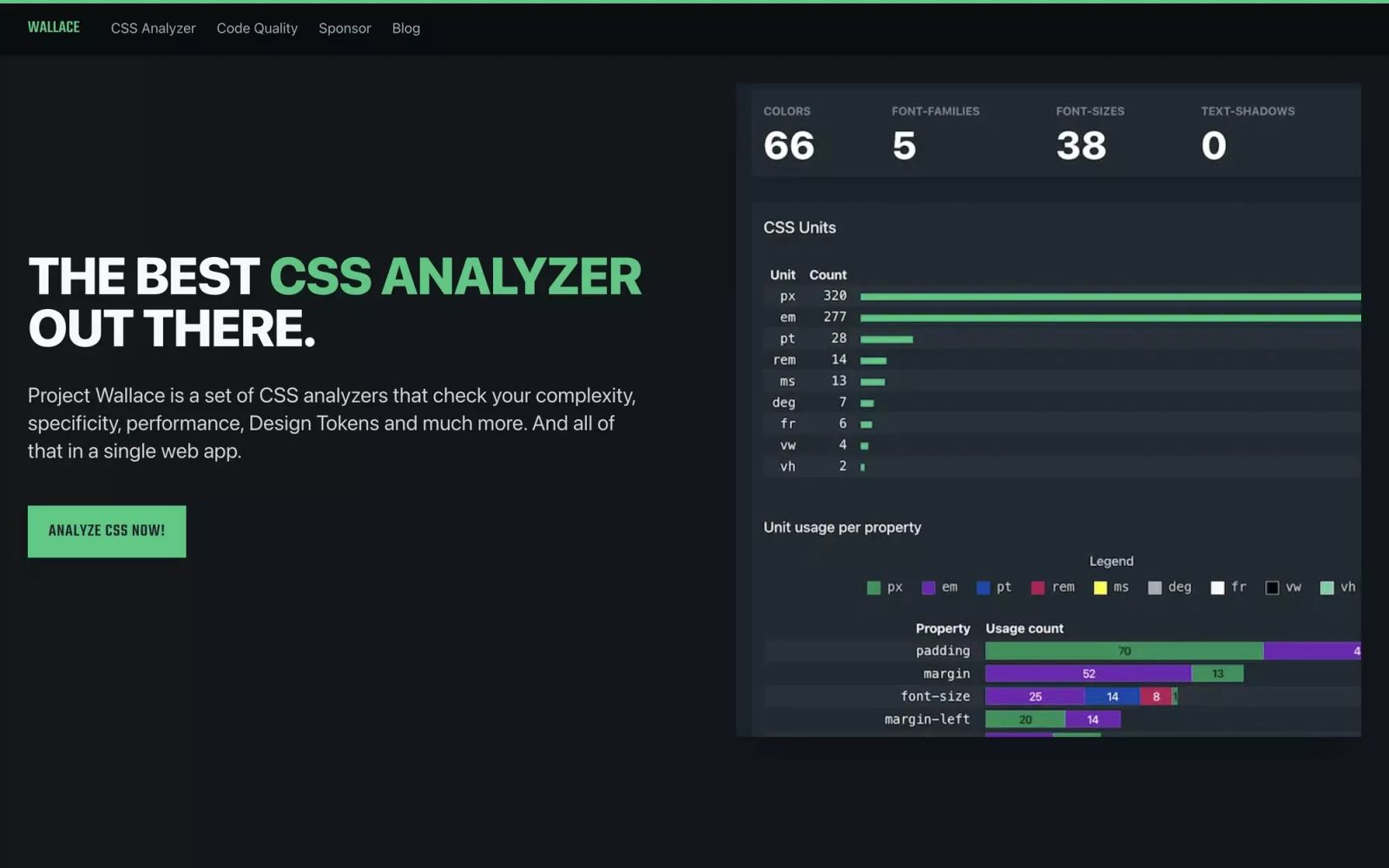The height and width of the screenshot is (868, 1389).
Task: Click the Unit usage per property heading
Action: pyautogui.click(x=842, y=528)
